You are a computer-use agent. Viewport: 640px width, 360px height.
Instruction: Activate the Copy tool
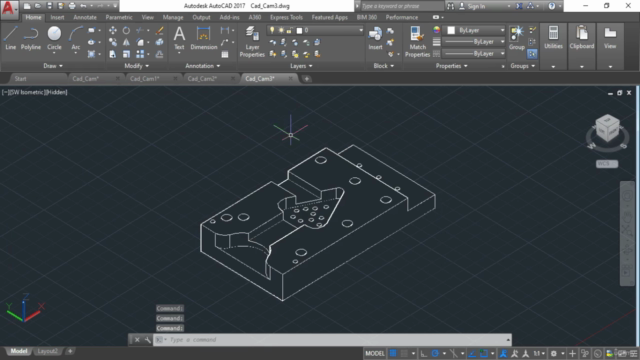pos(113,42)
